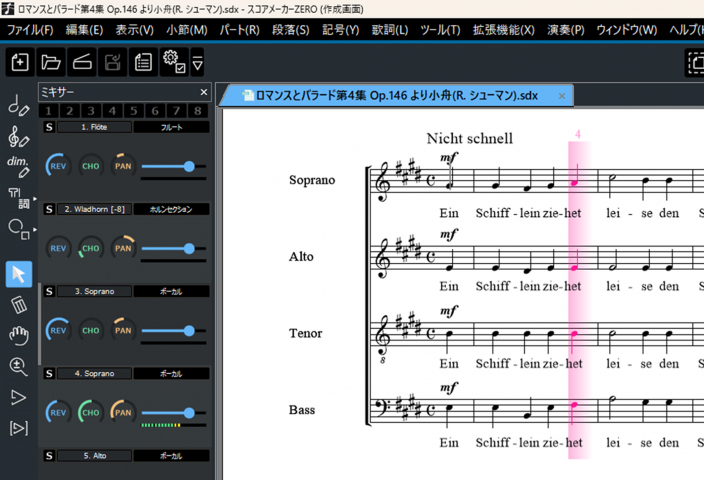Select the dim. expression input tool
Screen dimensions: 704x480
click(x=18, y=166)
